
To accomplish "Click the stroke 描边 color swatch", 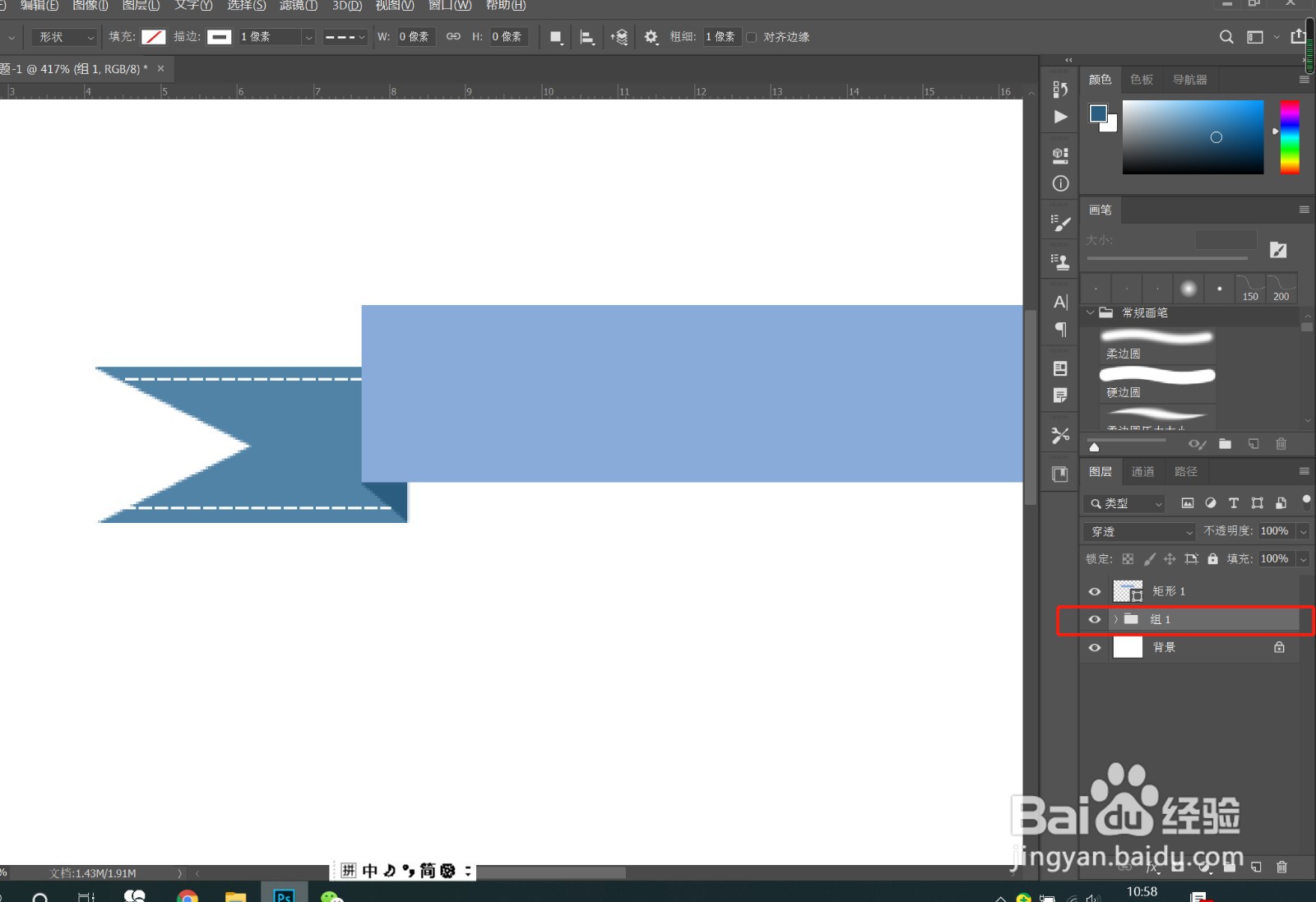I will coord(219,37).
